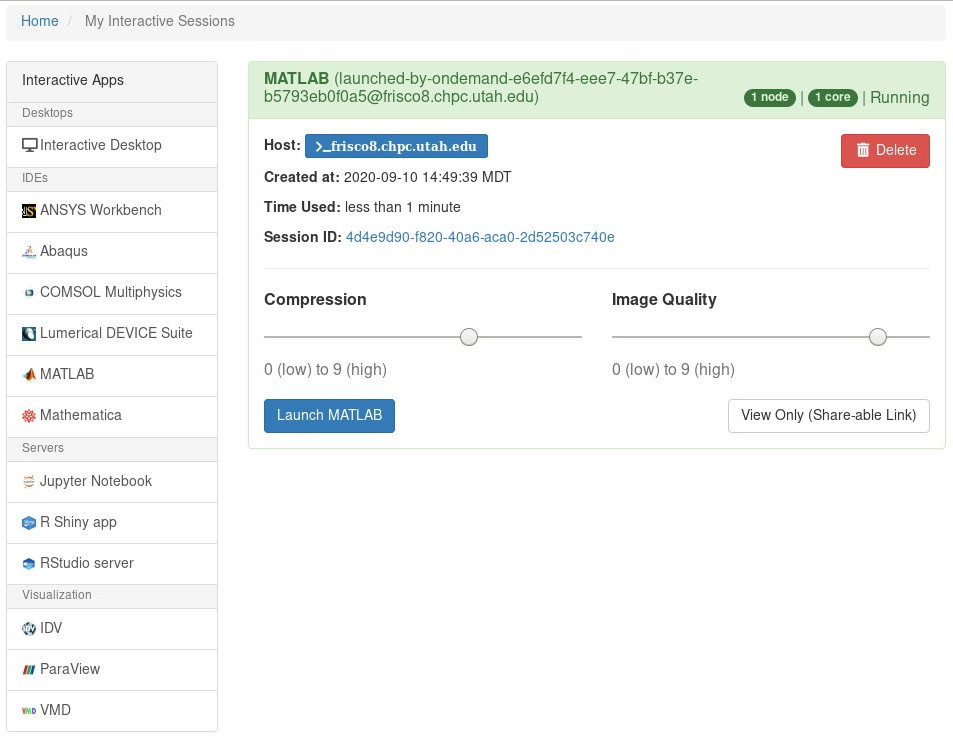Image resolution: width=953 pixels, height=744 pixels.
Task: Click the MATLAB logo icon in sidebar
Action: pyautogui.click(x=29, y=374)
